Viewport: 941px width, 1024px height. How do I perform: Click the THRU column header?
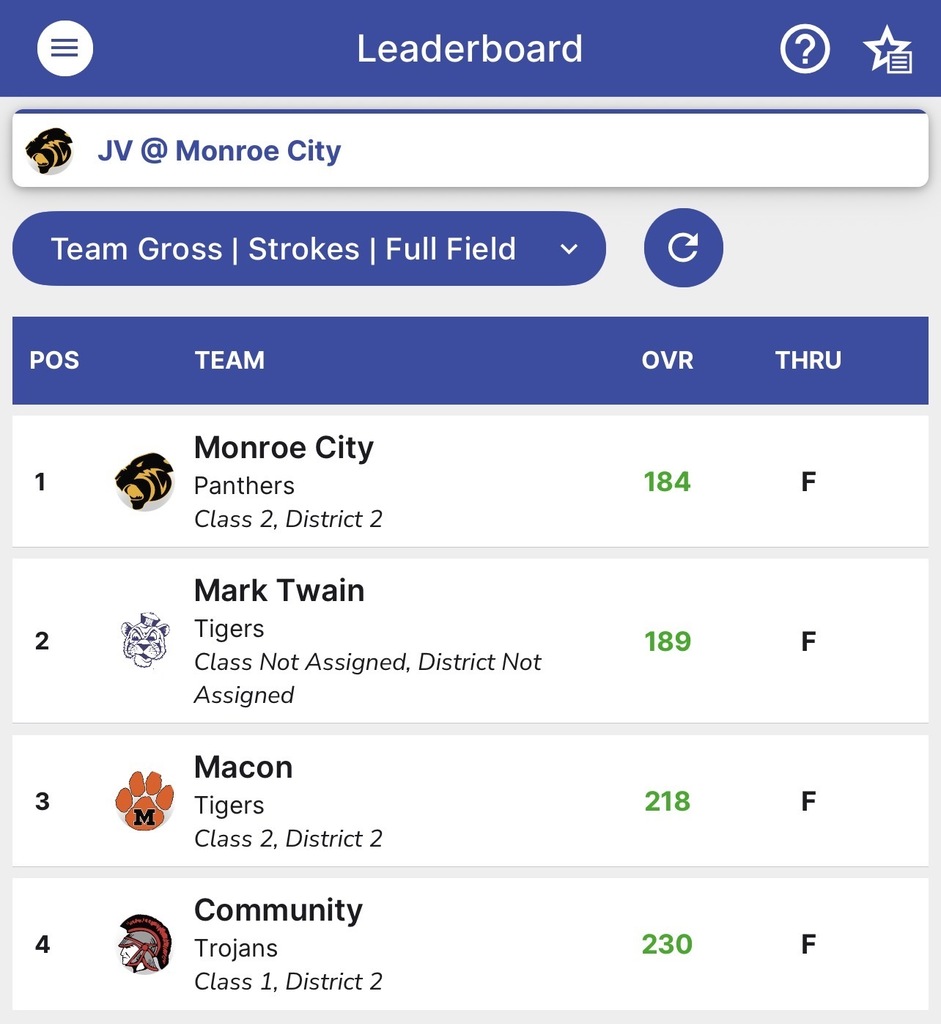pos(808,360)
